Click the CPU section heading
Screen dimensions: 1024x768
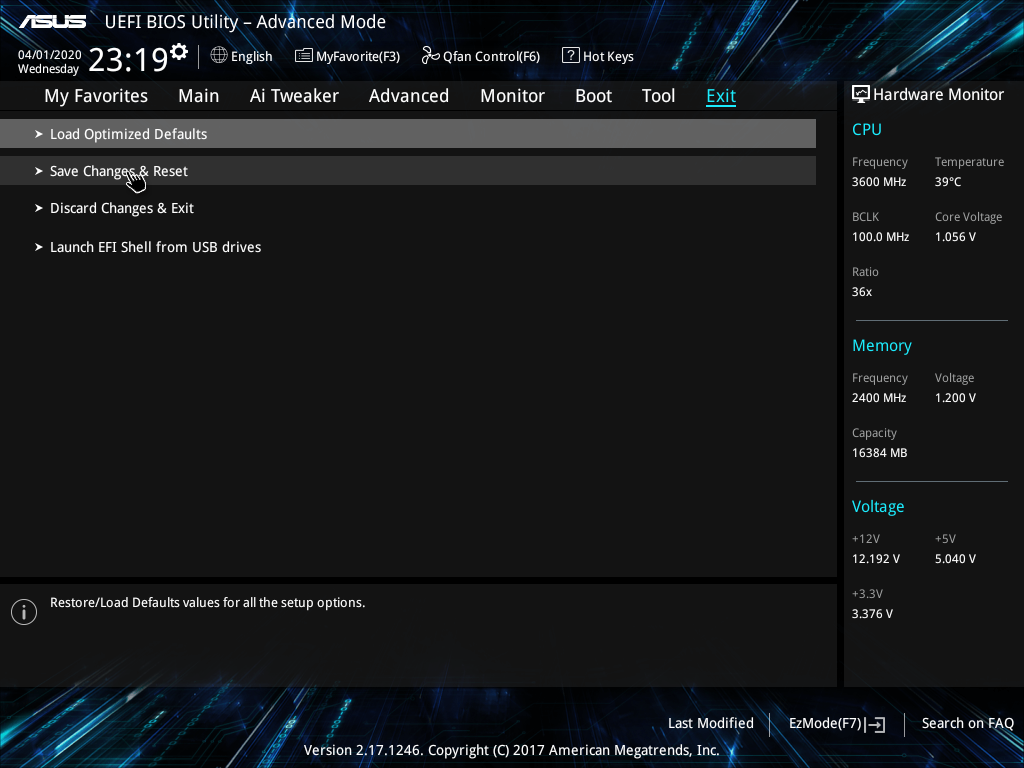pos(867,129)
